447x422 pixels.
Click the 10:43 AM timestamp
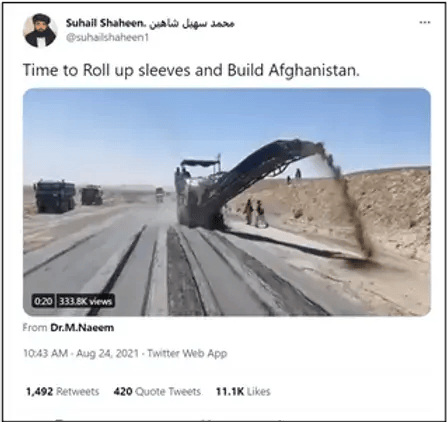click(x=45, y=353)
